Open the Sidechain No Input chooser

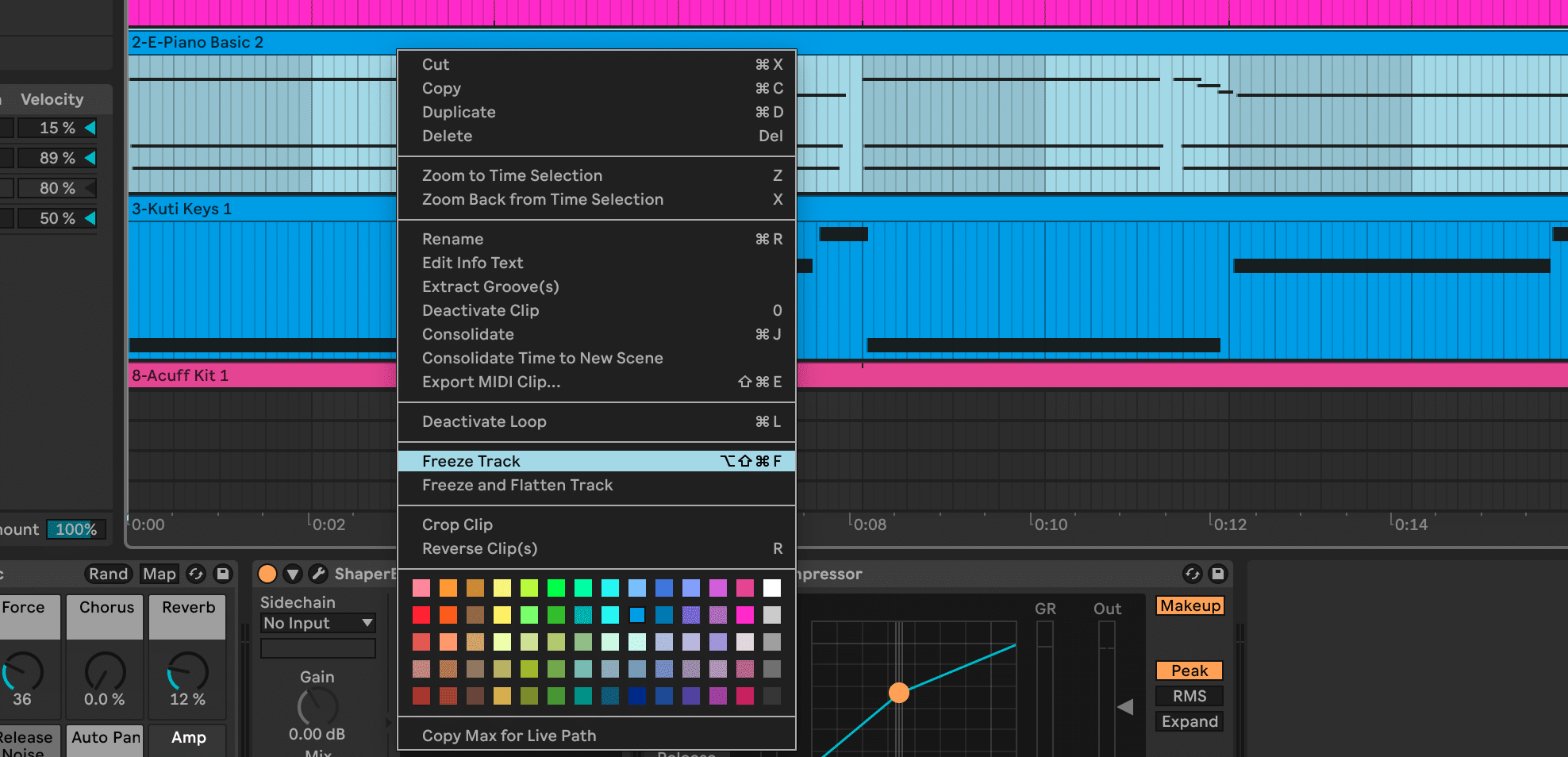point(317,623)
